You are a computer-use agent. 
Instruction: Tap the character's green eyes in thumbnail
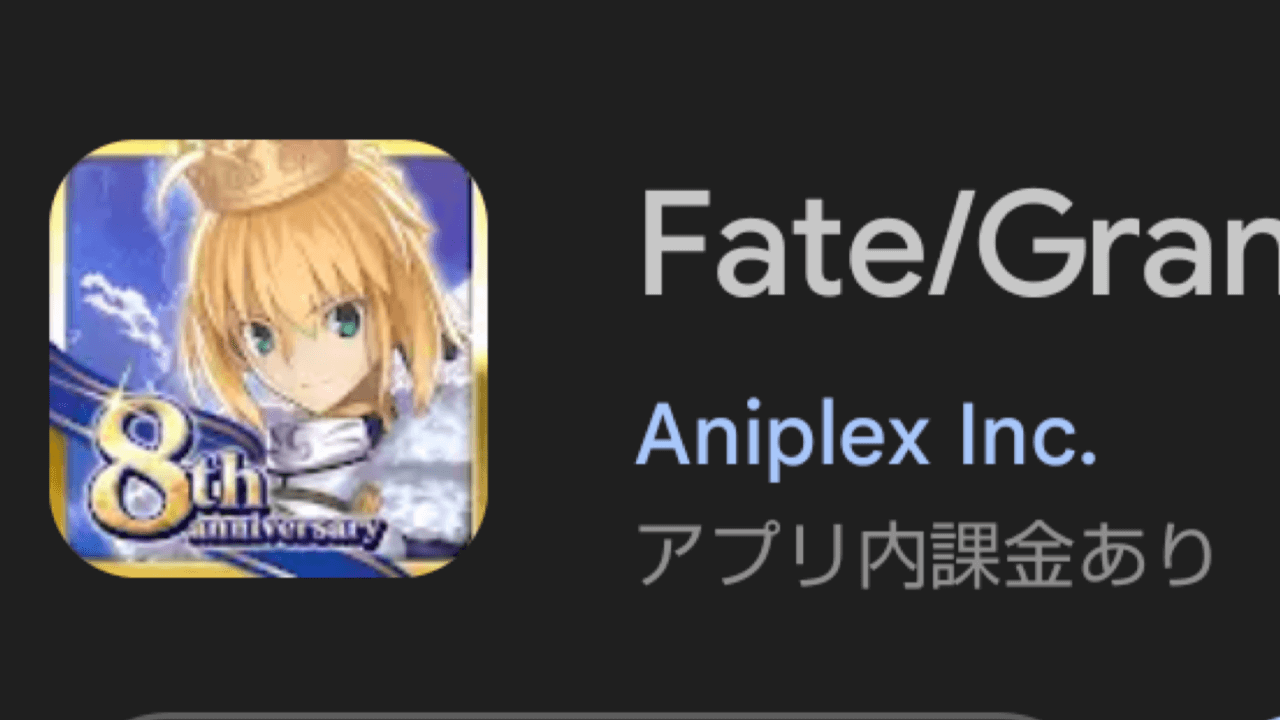pos(302,331)
